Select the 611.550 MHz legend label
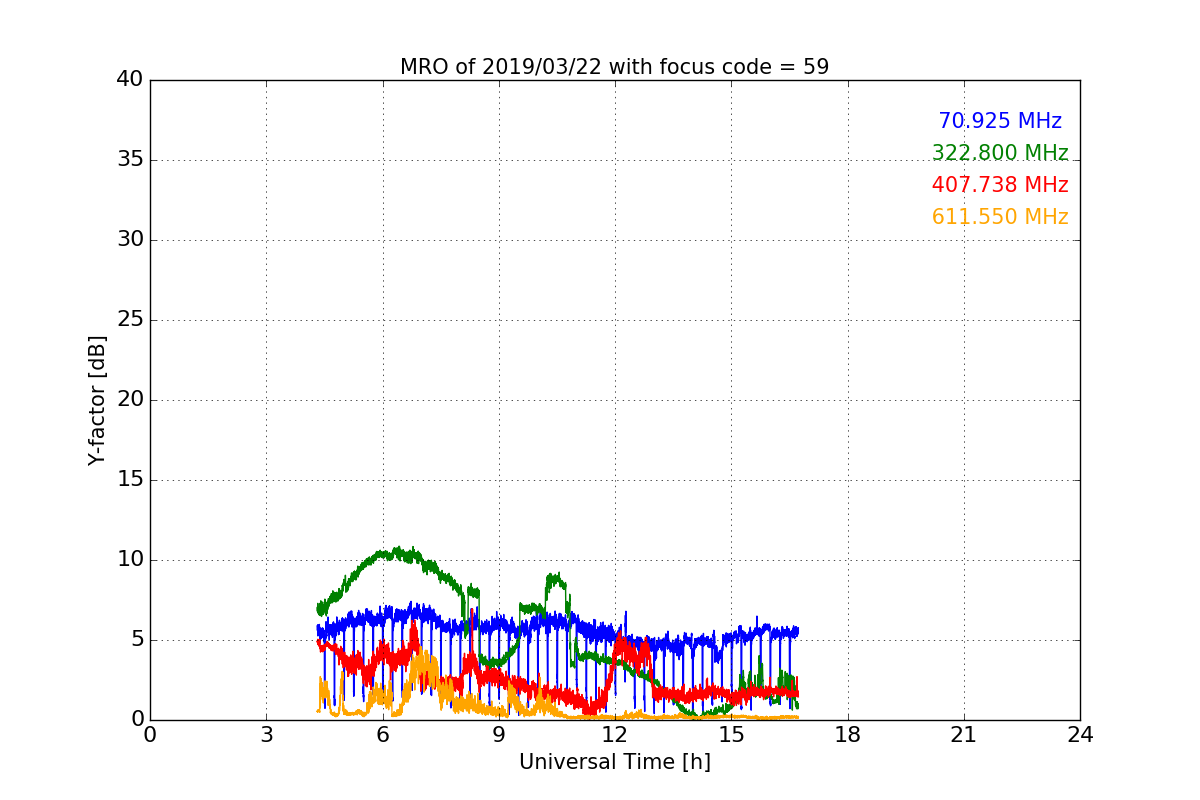The width and height of the screenshot is (1200, 800). tap(1000, 217)
